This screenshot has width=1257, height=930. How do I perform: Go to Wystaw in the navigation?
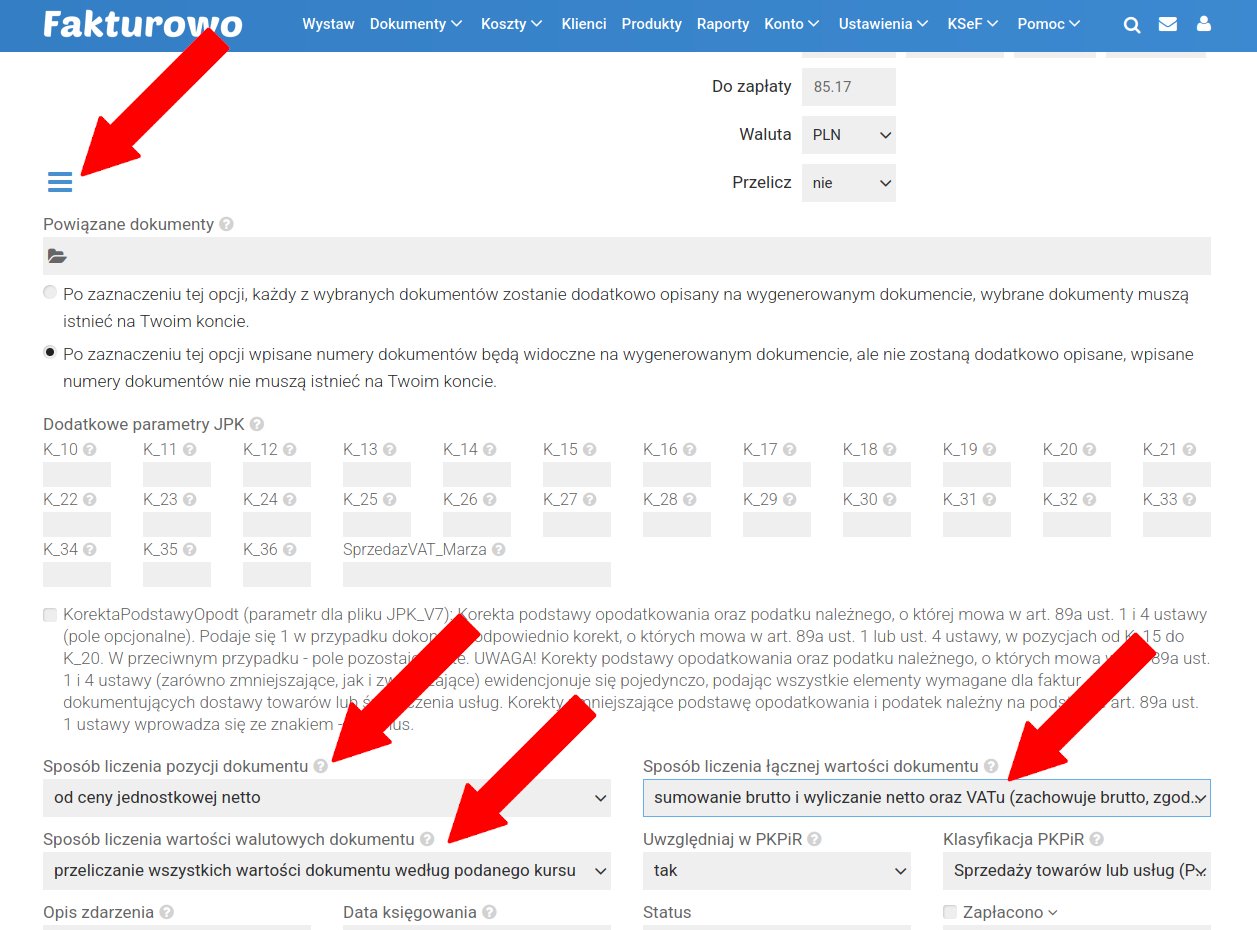tap(328, 24)
